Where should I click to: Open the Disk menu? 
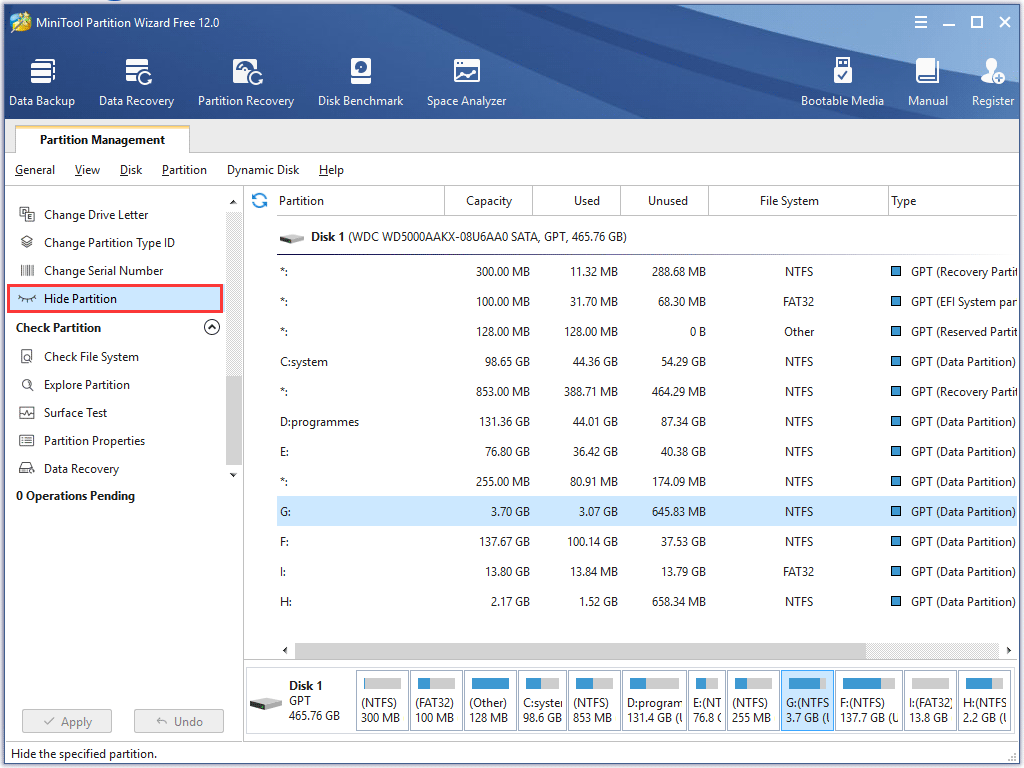point(131,170)
